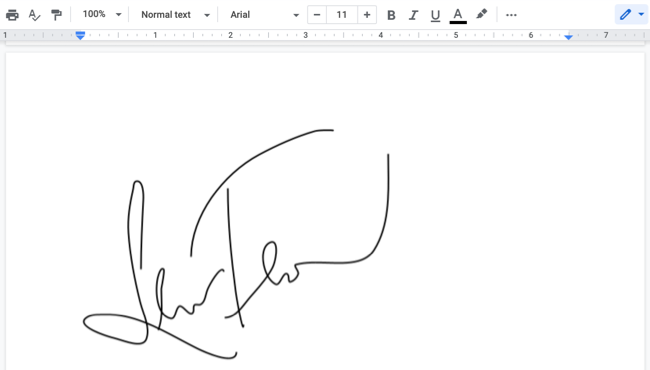Click the Editing mode pencil button
Viewport: 650px width, 370px height.
point(625,15)
